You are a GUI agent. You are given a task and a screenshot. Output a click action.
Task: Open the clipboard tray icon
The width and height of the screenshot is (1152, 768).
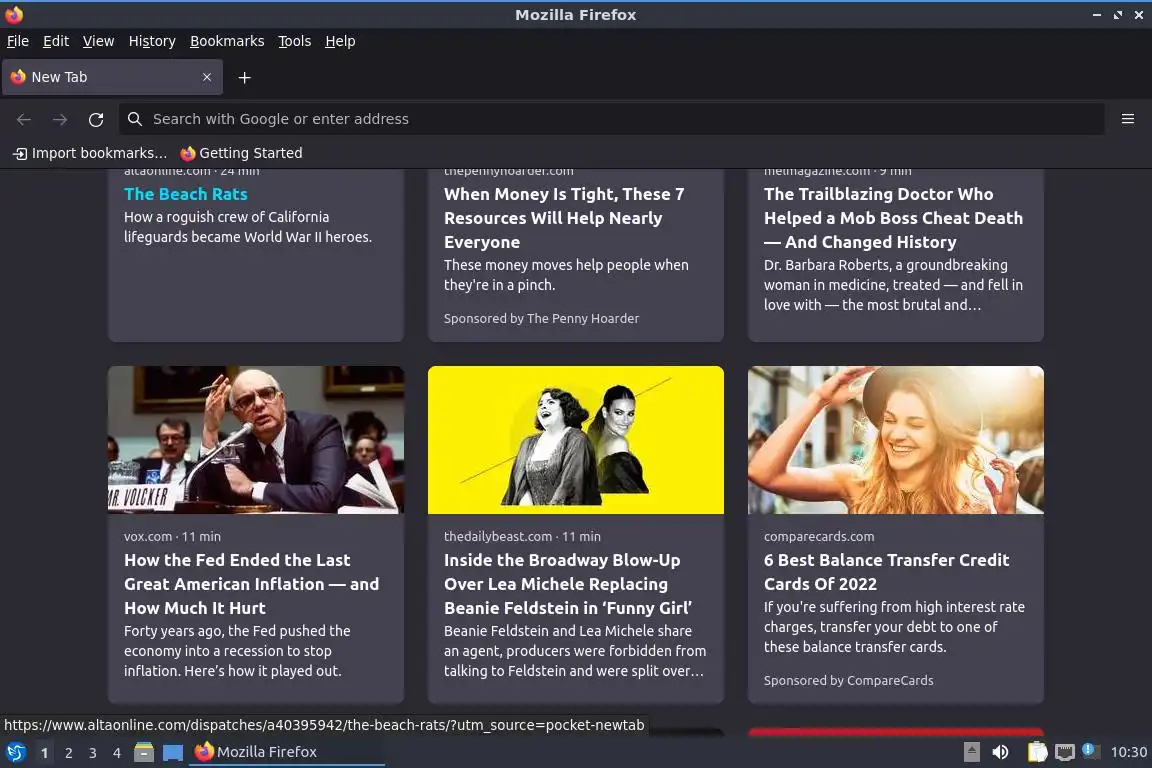coord(1037,752)
